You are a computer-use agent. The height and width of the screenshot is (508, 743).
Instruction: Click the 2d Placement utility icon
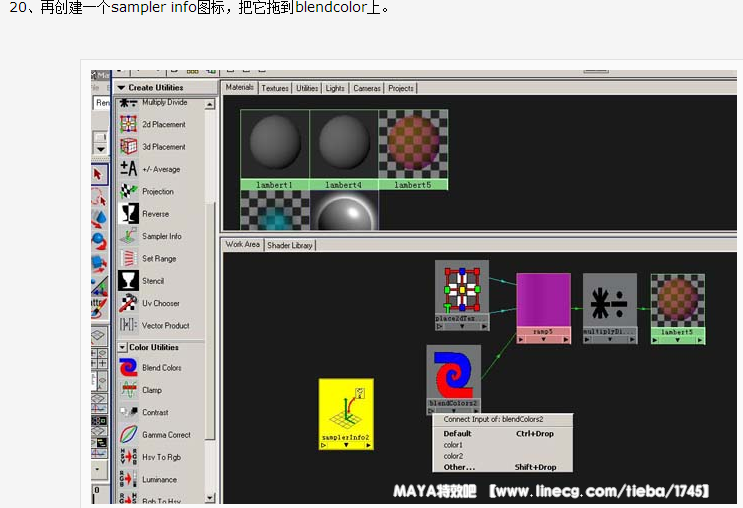(x=129, y=125)
